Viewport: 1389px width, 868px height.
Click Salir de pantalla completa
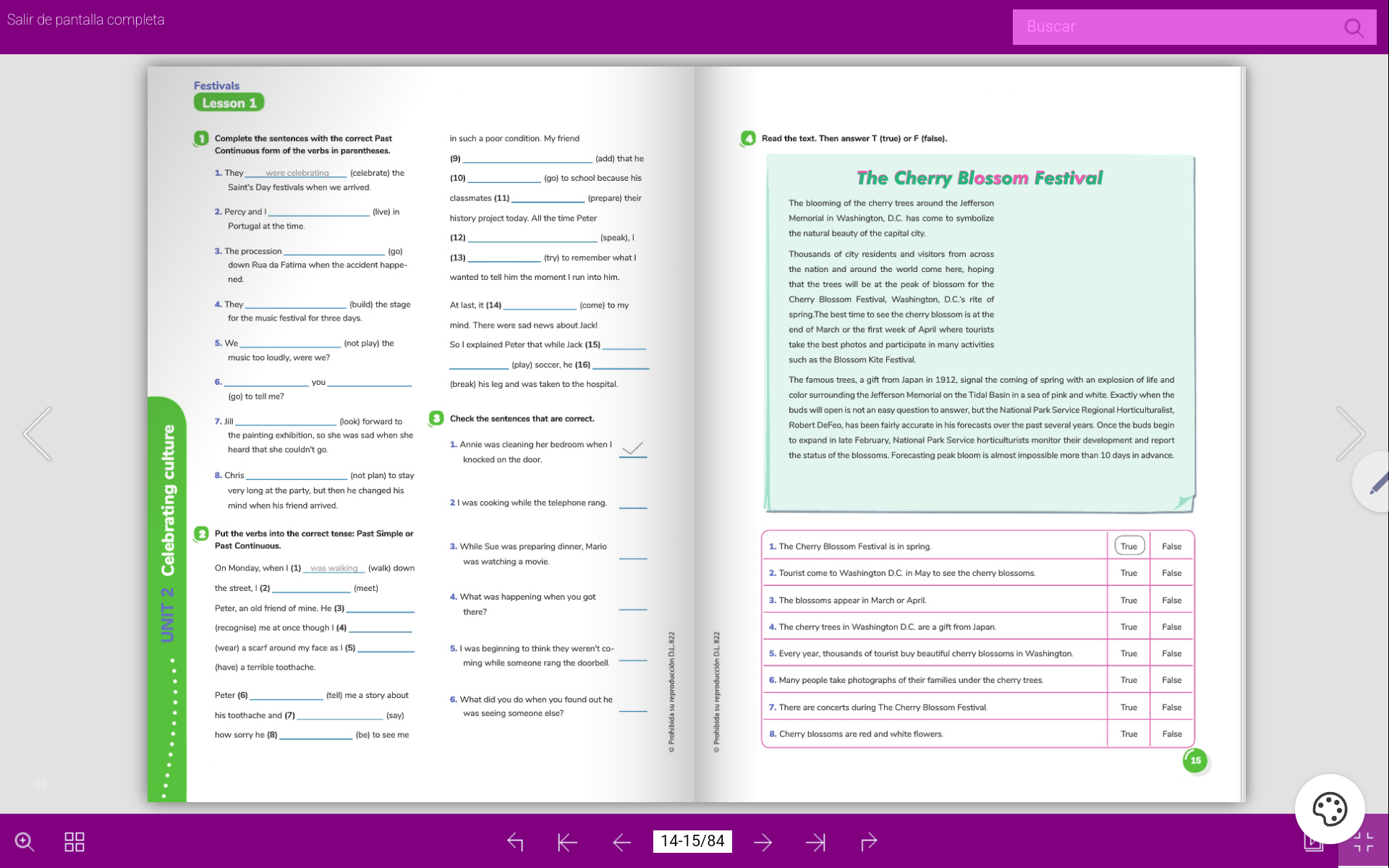point(85,20)
